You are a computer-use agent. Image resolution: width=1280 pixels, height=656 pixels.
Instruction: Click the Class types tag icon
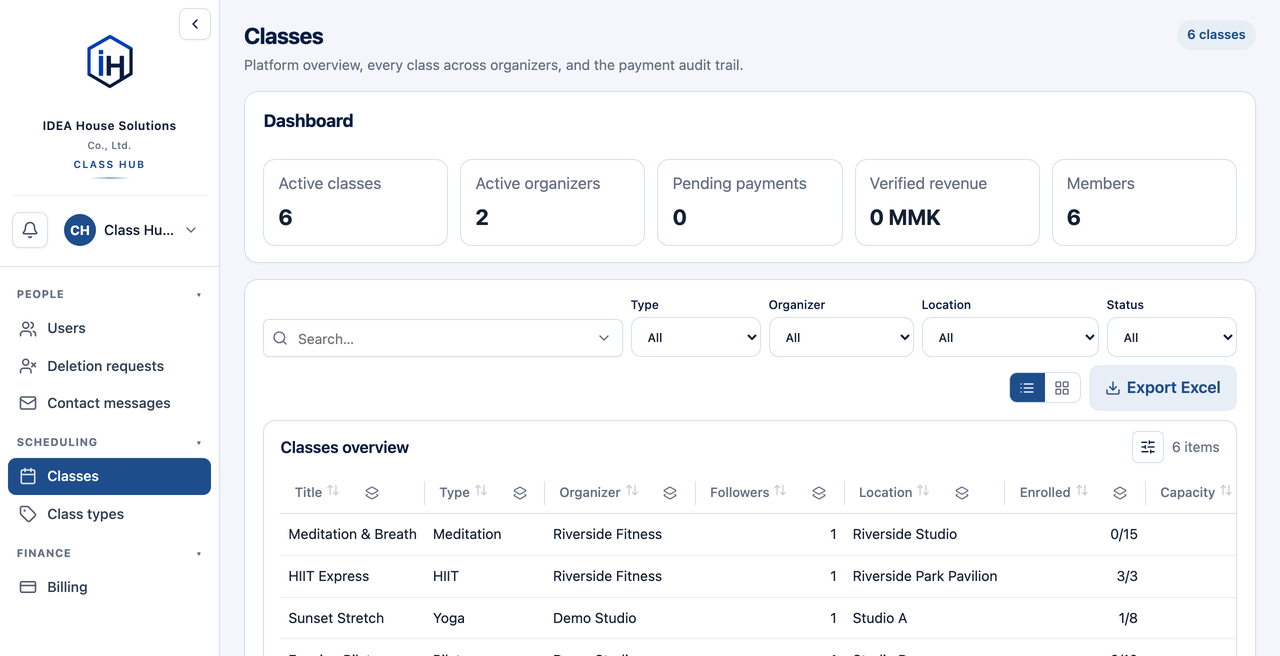point(28,514)
